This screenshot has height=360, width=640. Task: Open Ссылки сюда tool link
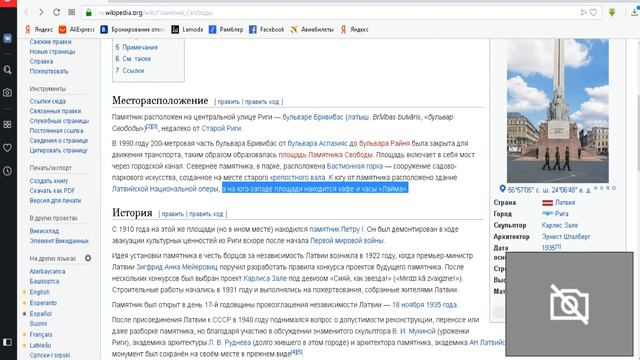[47, 101]
